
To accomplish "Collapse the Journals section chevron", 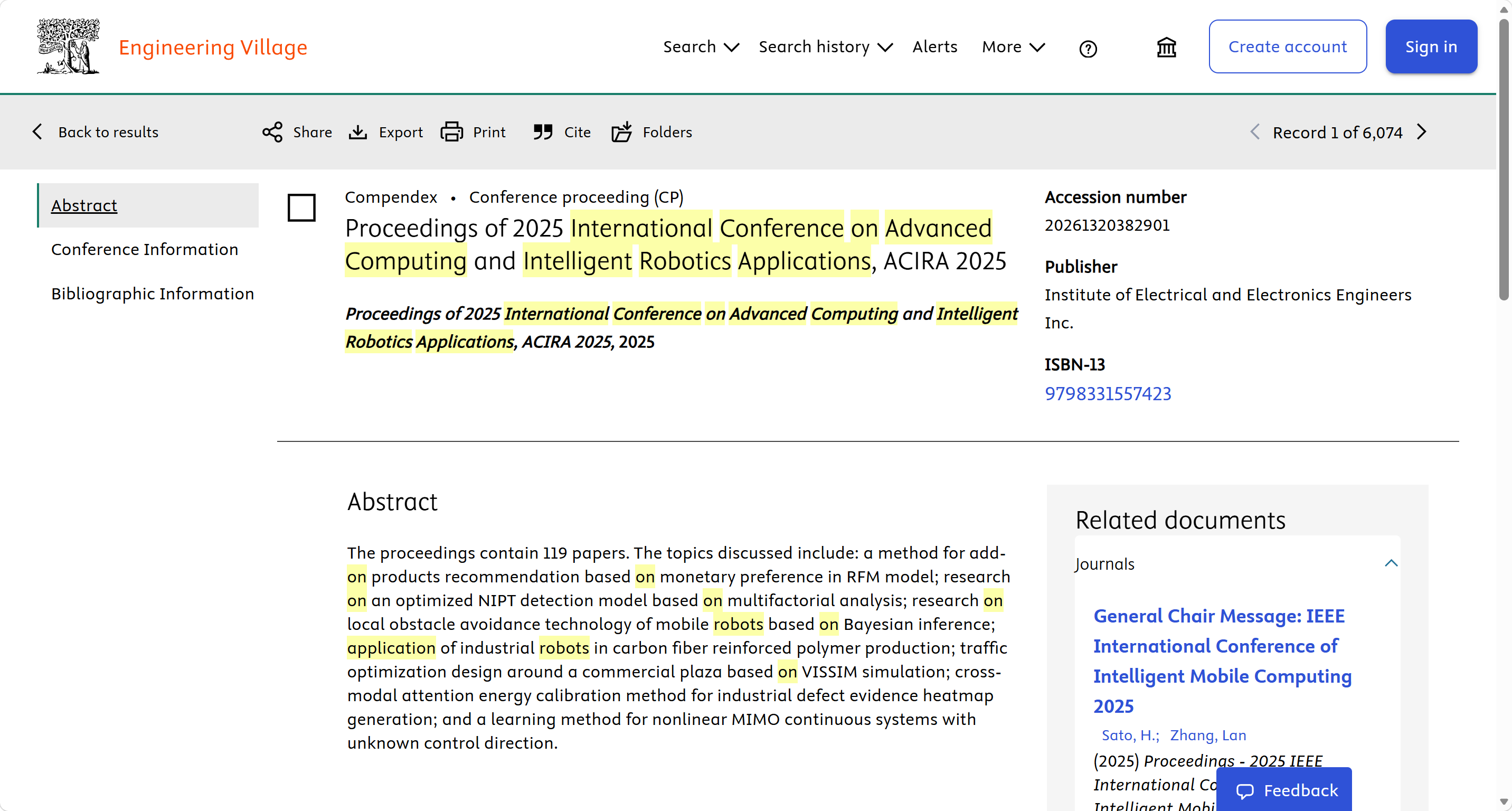I will [x=1391, y=563].
